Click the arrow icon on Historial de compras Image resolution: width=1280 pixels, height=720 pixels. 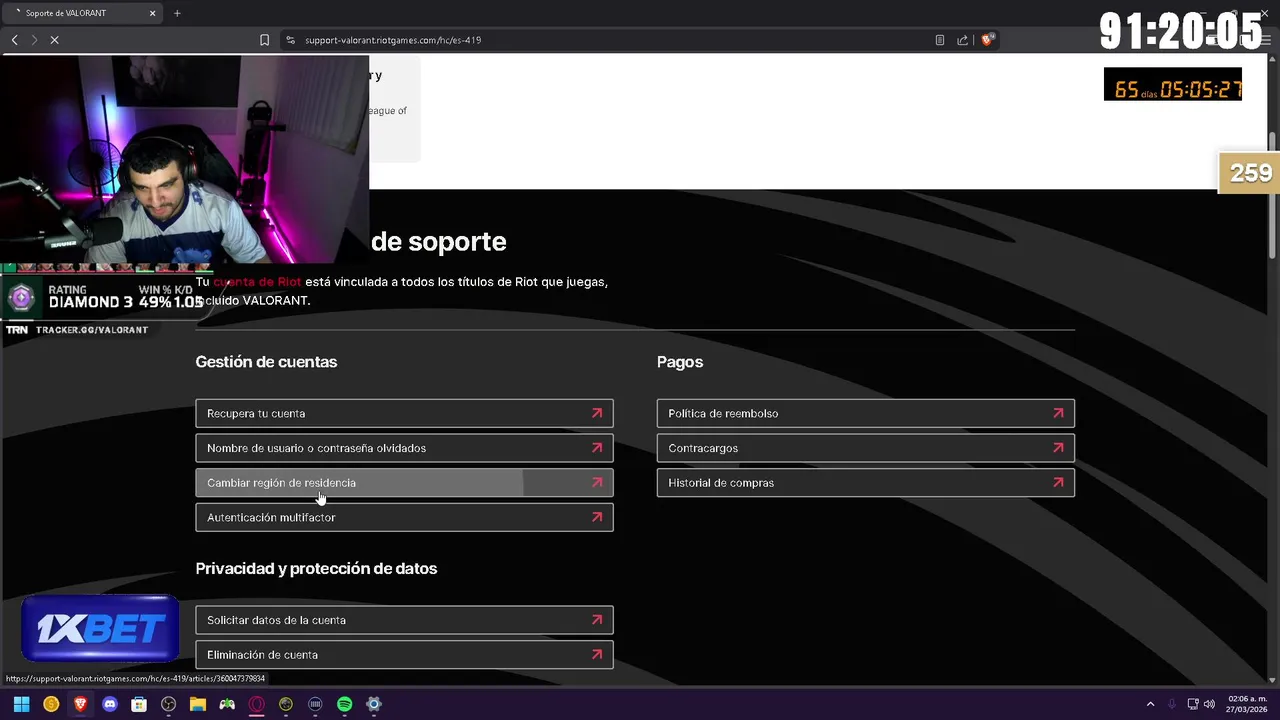(x=1058, y=483)
